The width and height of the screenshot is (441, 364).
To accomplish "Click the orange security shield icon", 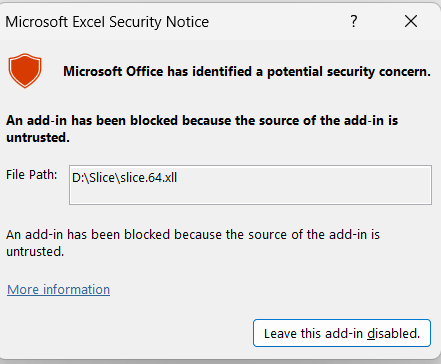I will (x=25, y=70).
